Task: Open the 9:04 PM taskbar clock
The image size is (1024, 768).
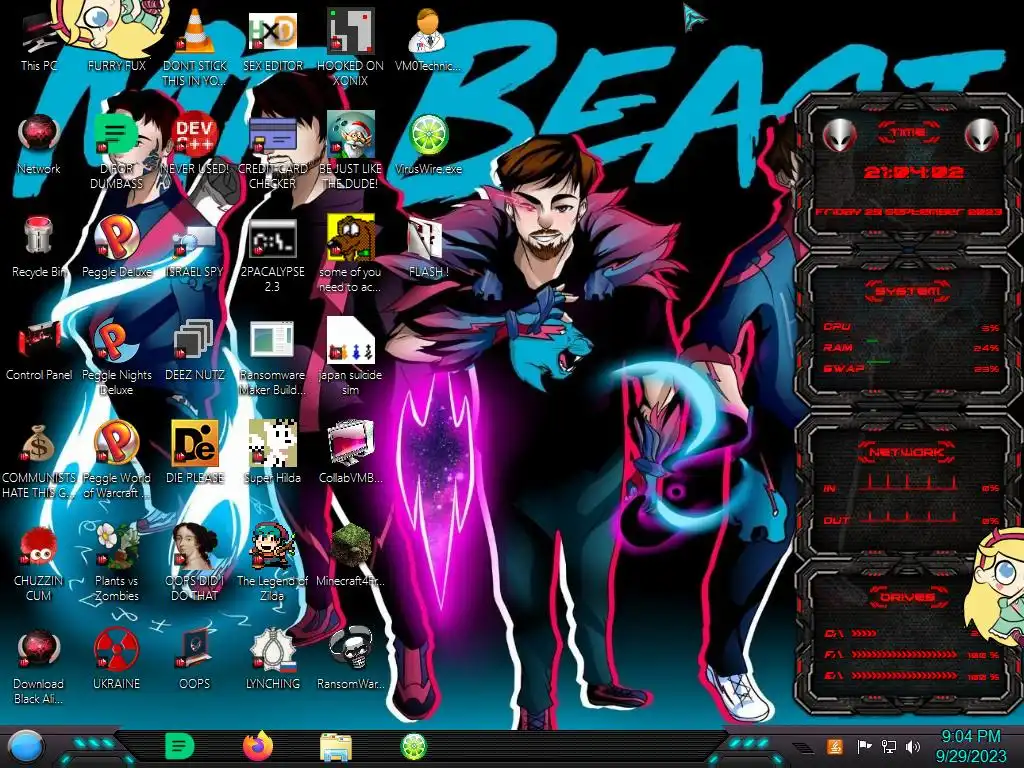Action: pos(970,746)
